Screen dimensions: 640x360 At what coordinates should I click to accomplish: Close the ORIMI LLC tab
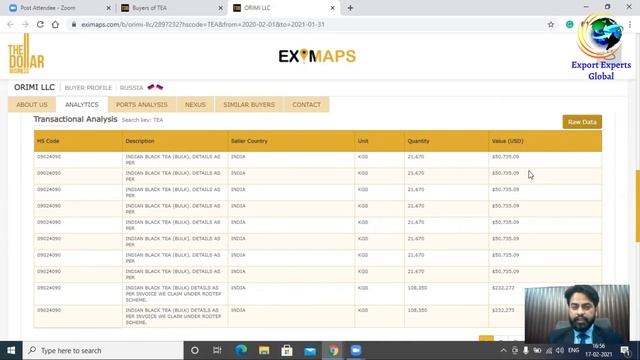332,8
